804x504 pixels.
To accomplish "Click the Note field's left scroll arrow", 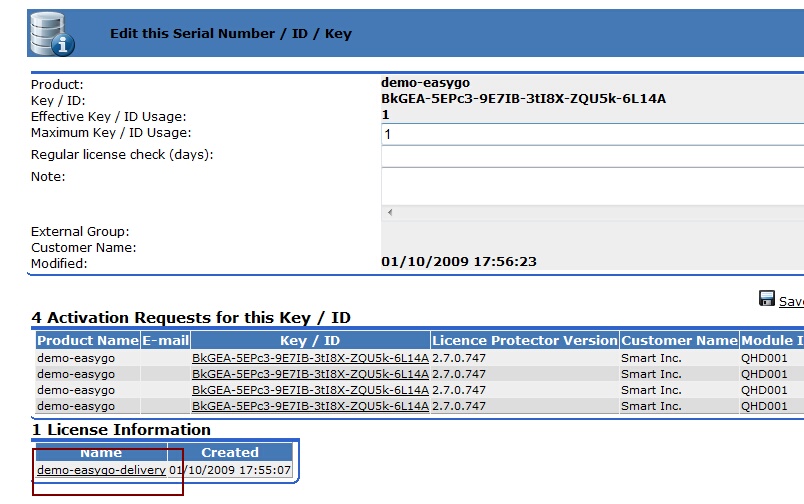I will tap(390, 213).
